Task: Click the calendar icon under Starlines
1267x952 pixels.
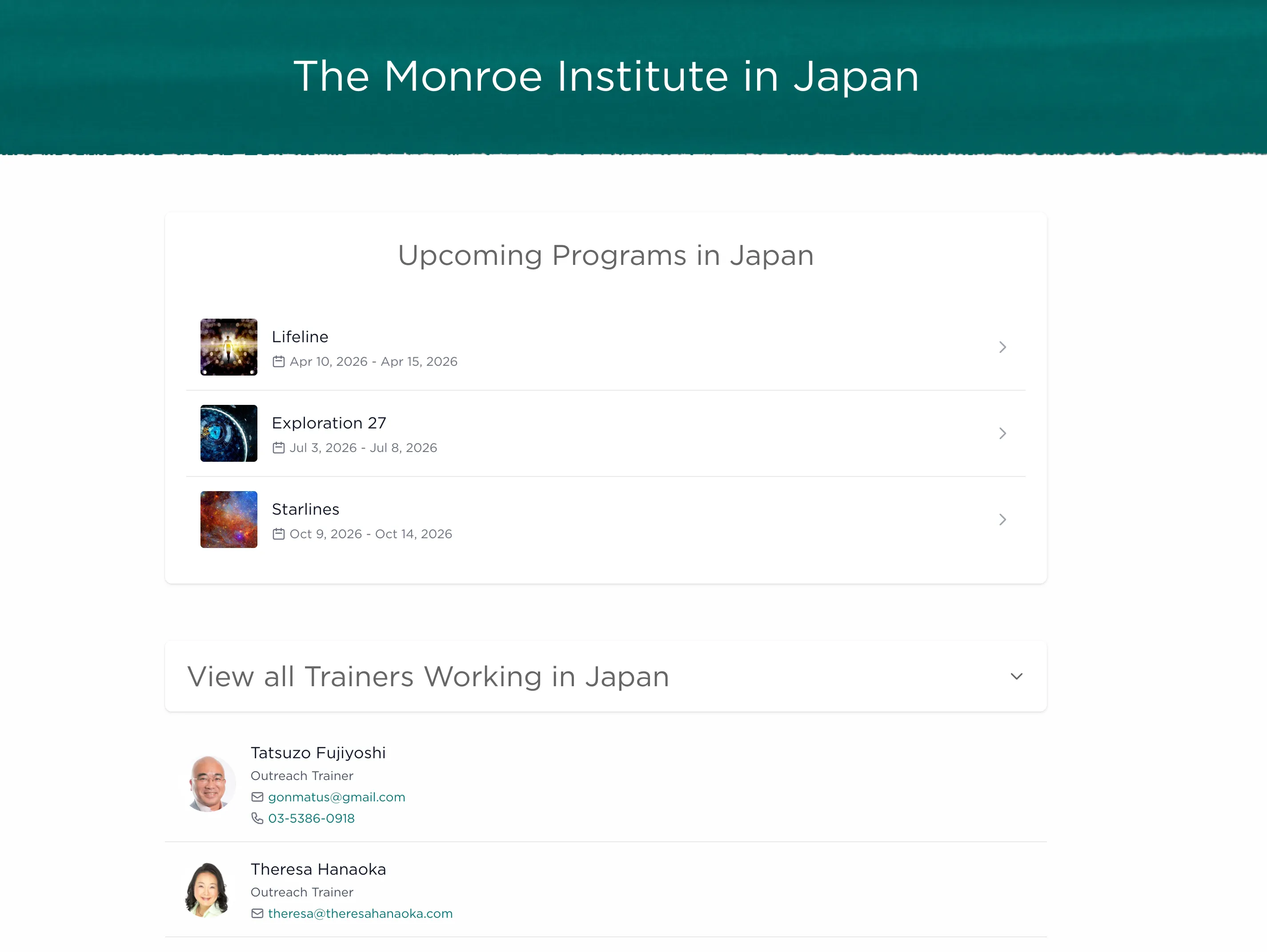Action: (278, 534)
